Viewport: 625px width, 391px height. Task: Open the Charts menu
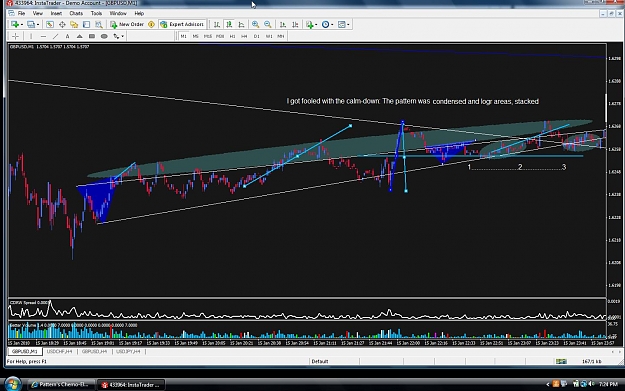tap(76, 13)
